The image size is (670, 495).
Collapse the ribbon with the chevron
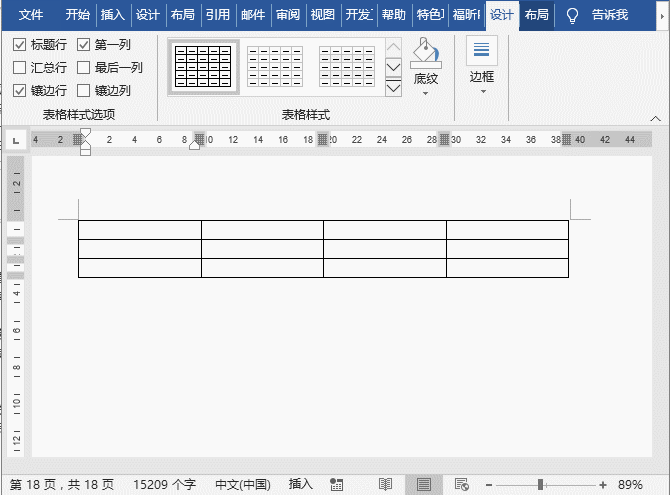tap(655, 119)
